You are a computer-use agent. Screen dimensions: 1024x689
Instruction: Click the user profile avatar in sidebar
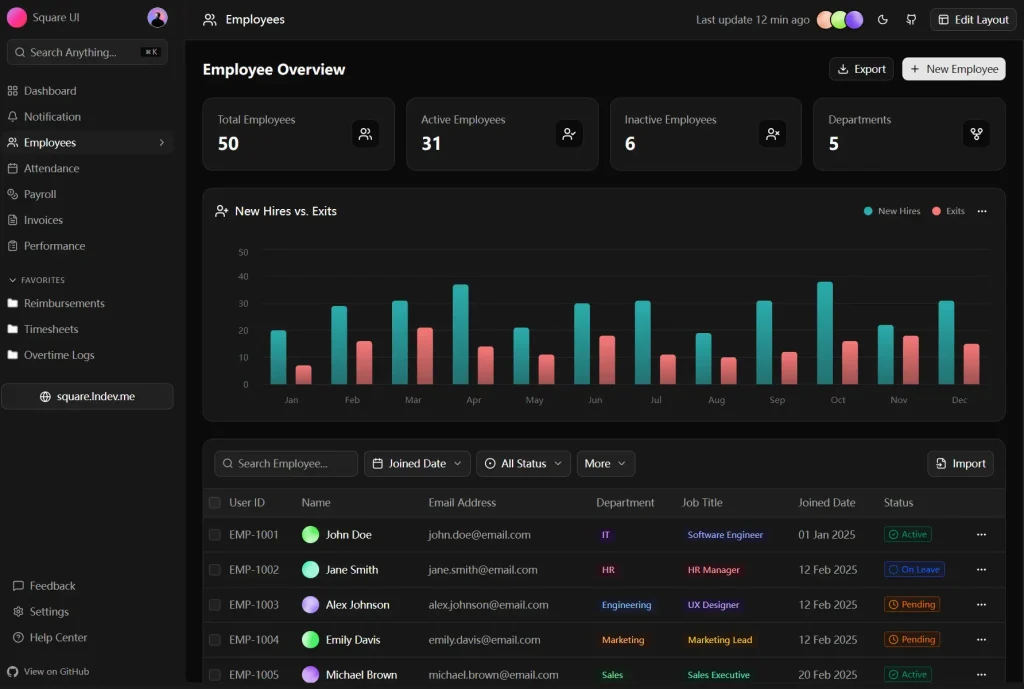(157, 18)
